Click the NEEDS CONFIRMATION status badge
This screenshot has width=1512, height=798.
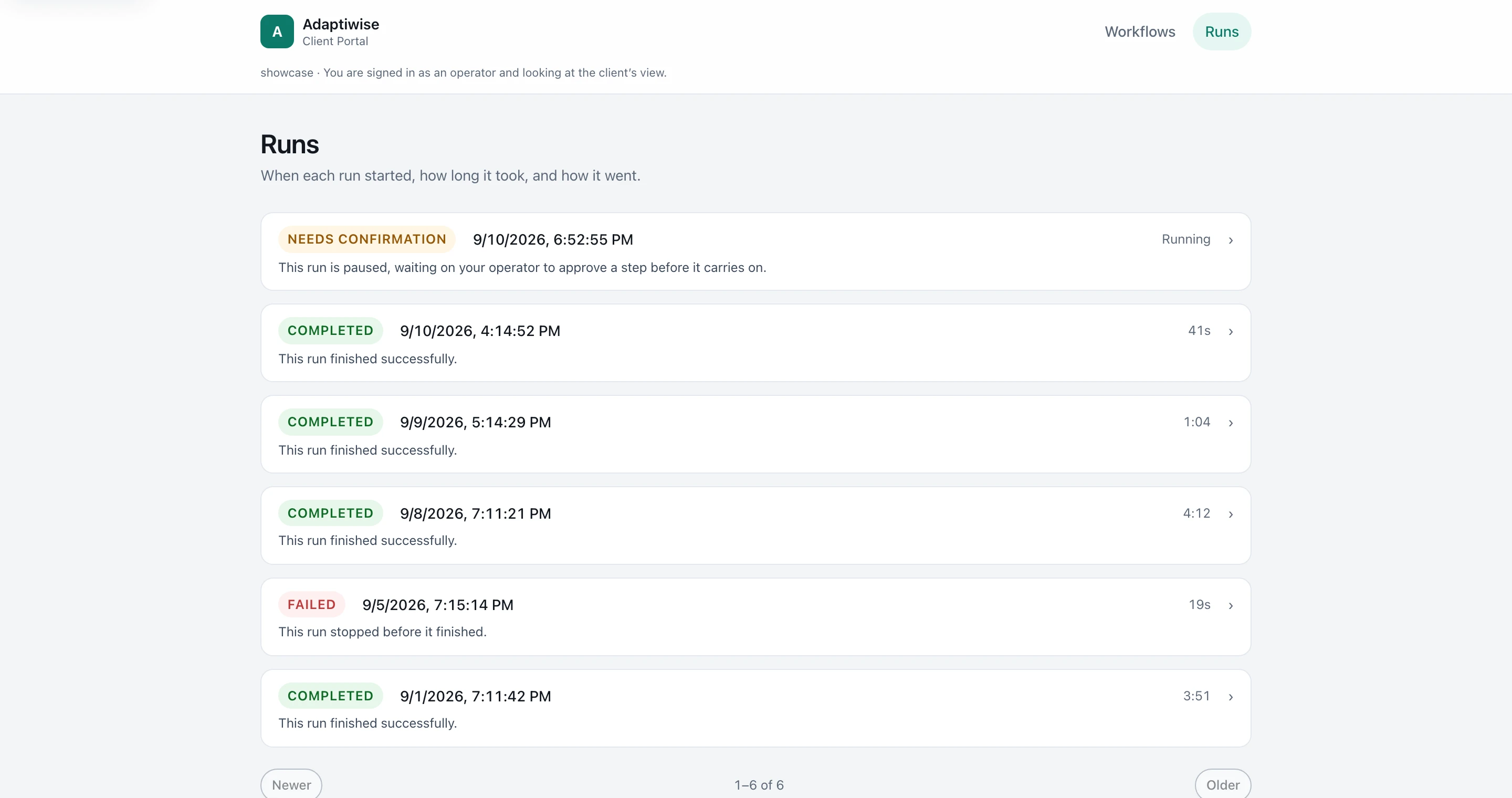coord(367,239)
